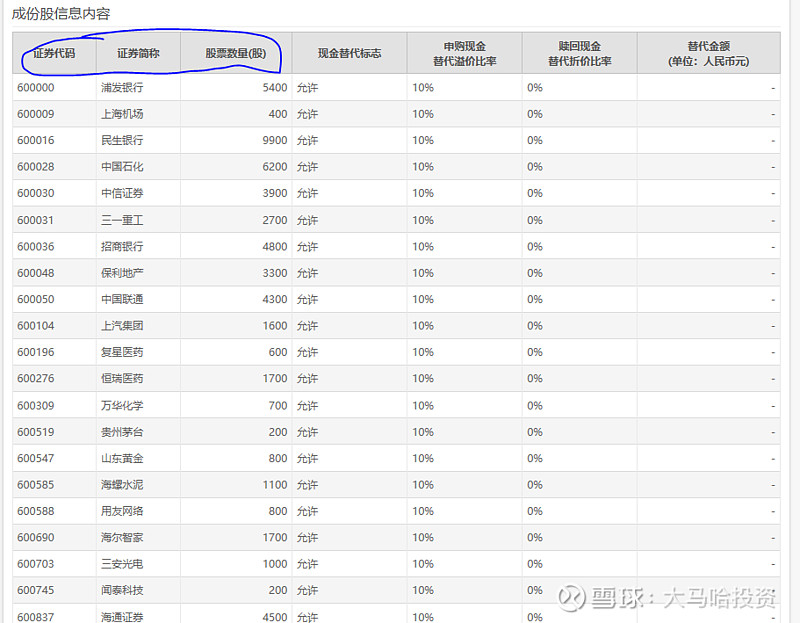Click the 申购现金替代溢价比率 column header
Screen dimensions: 800x623
click(464, 54)
